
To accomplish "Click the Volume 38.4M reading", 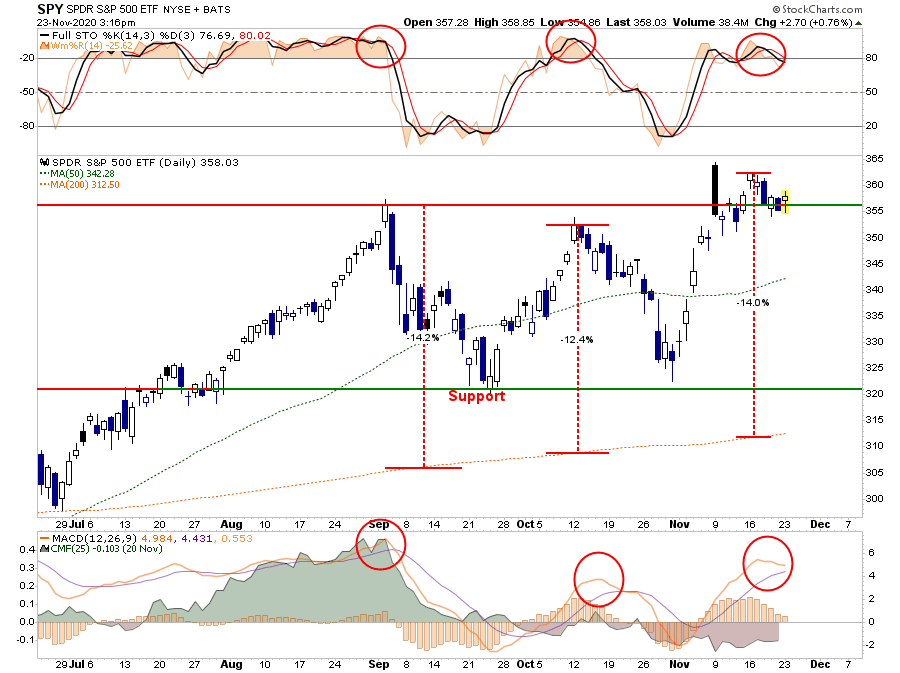I will [711, 22].
